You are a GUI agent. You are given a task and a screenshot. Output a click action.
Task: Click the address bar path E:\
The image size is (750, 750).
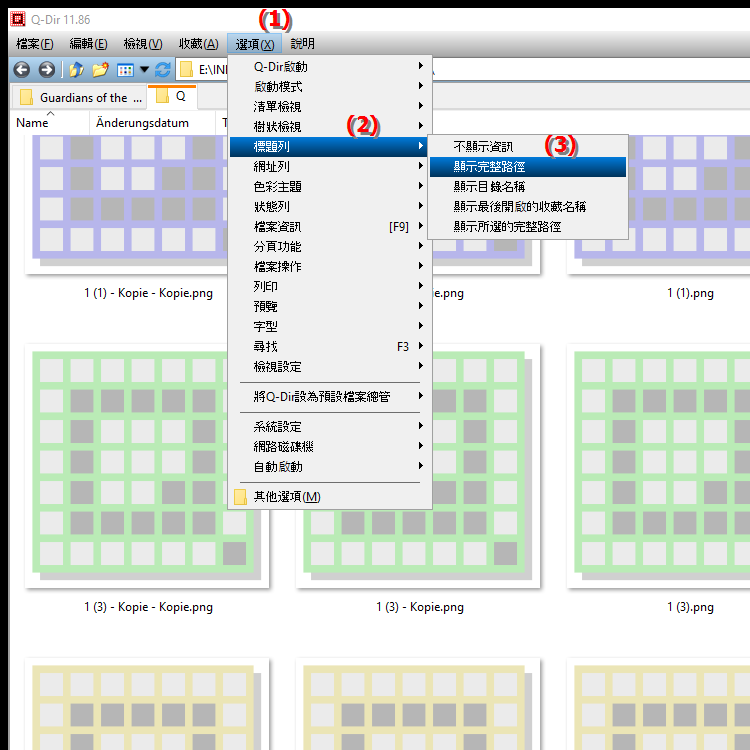tap(213, 70)
